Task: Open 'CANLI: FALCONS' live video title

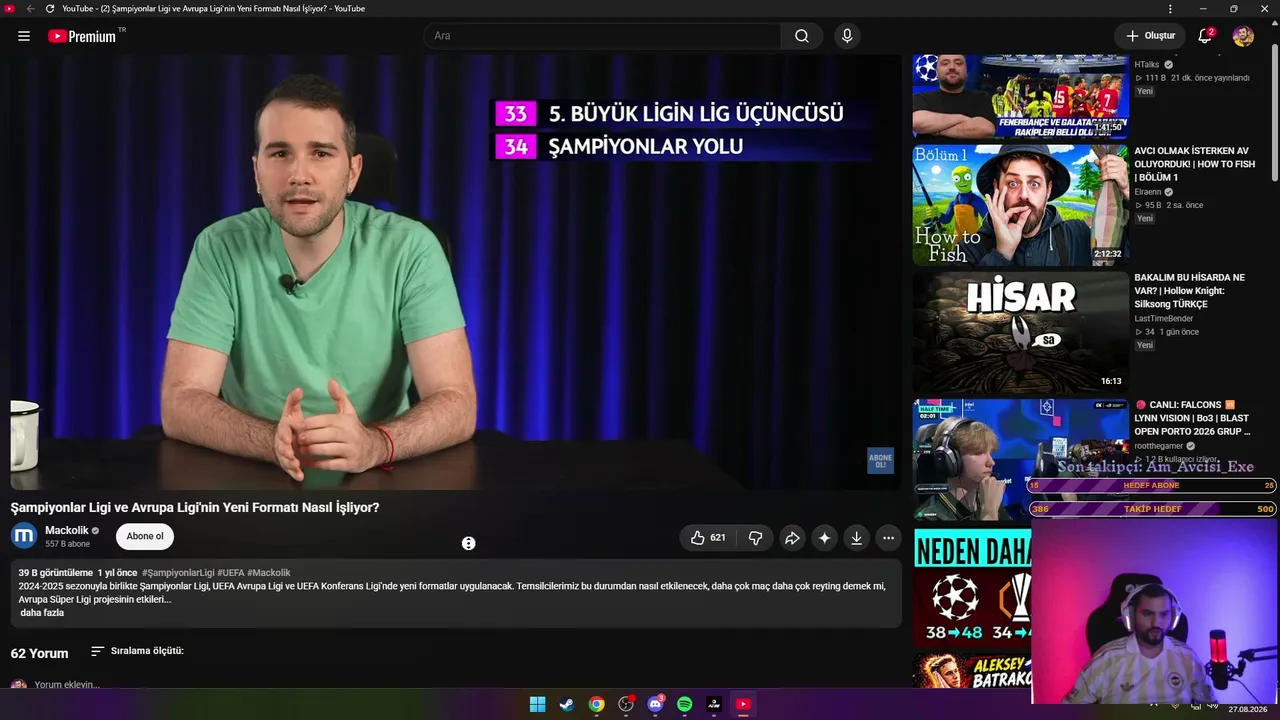Action: click(1193, 418)
